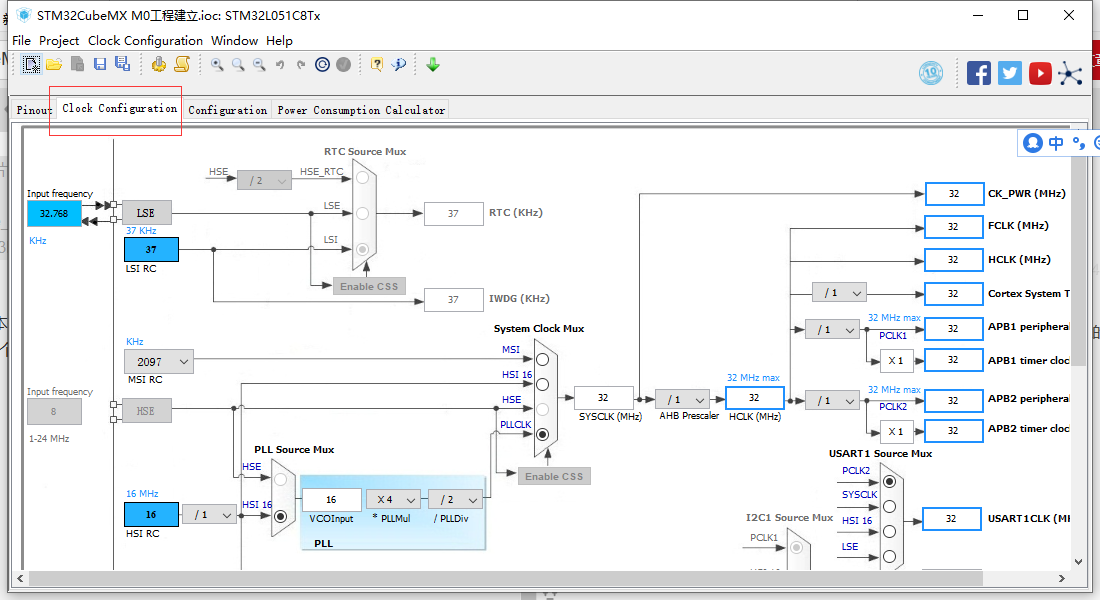Click Enable CSS under RTC Source Mux

[x=369, y=286]
